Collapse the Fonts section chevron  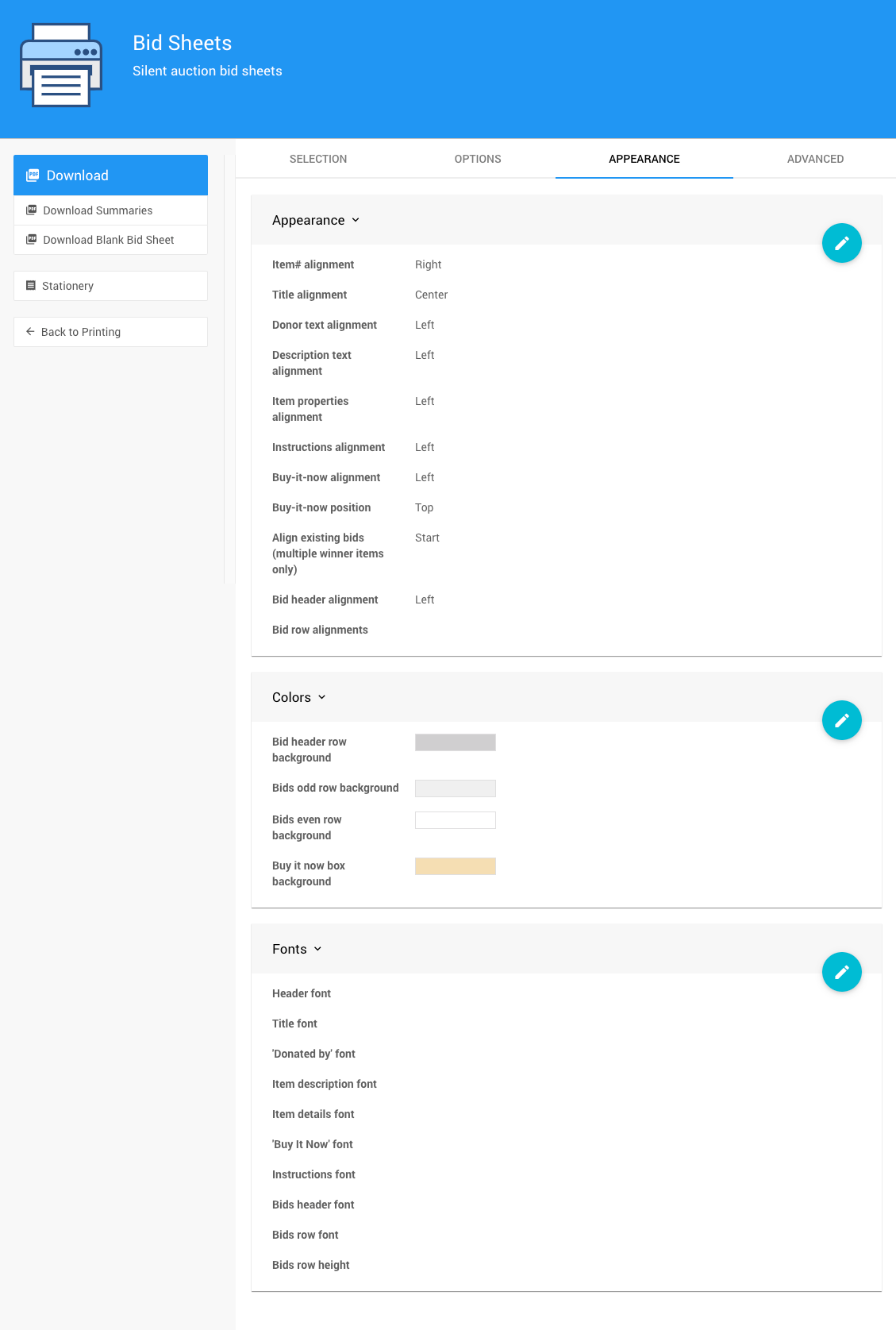317,949
